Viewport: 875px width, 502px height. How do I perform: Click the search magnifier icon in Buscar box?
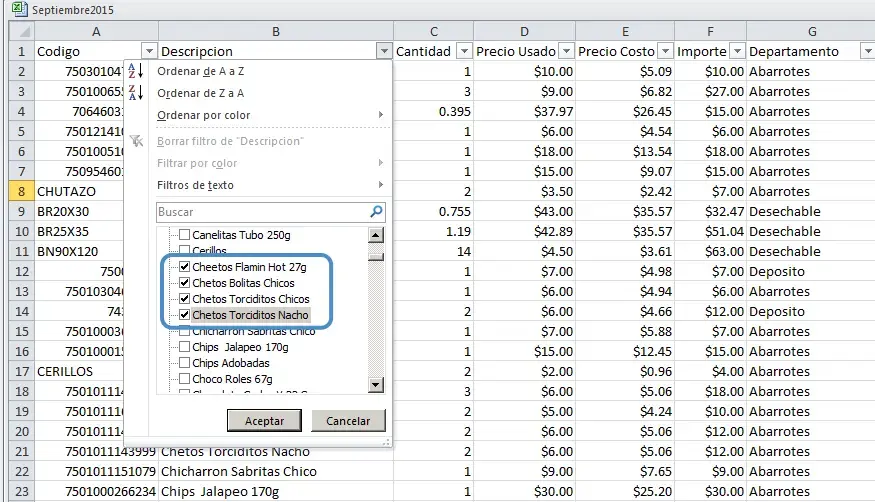[376, 212]
